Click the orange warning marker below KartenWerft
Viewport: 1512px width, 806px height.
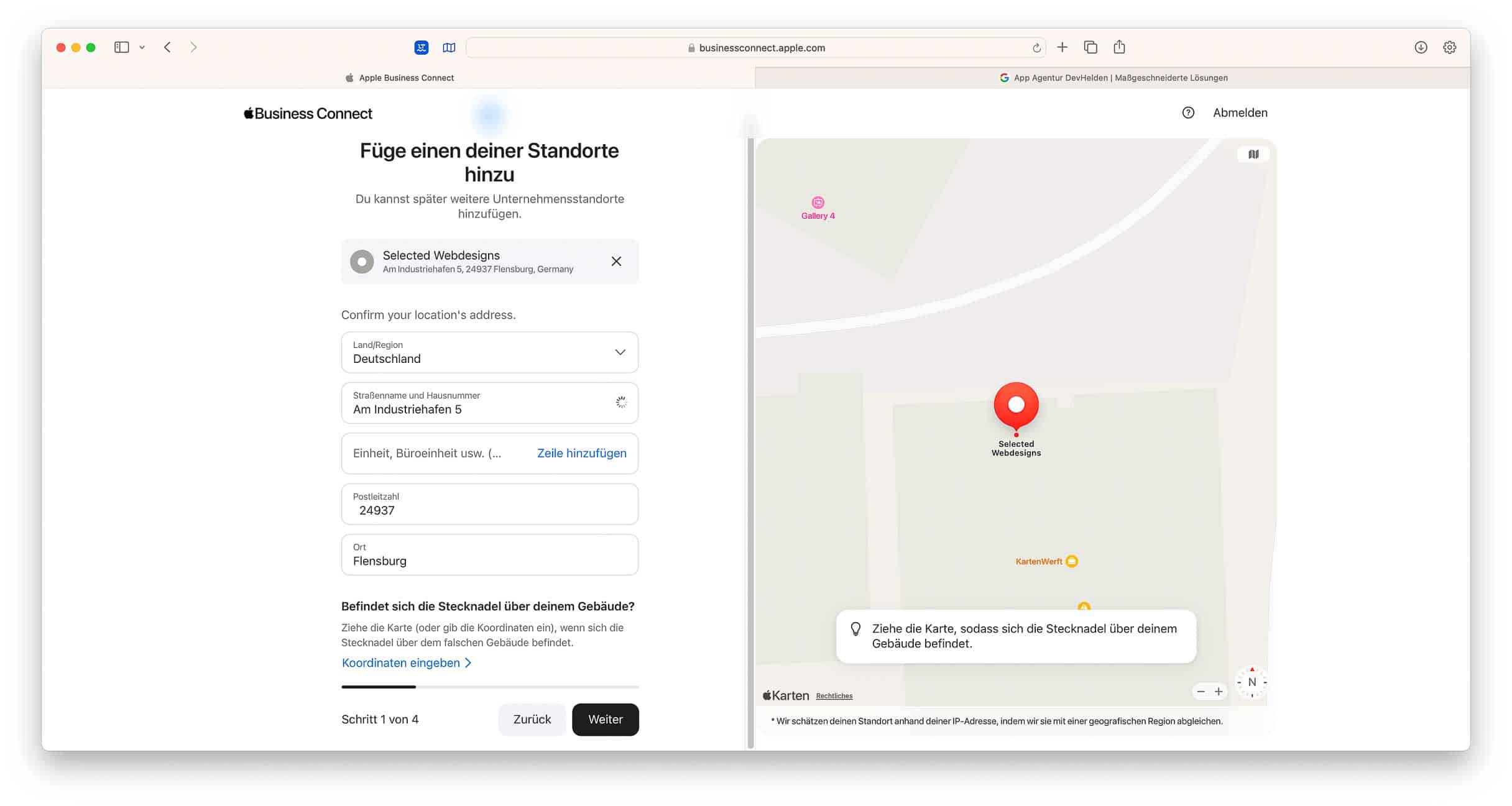[x=1084, y=606]
